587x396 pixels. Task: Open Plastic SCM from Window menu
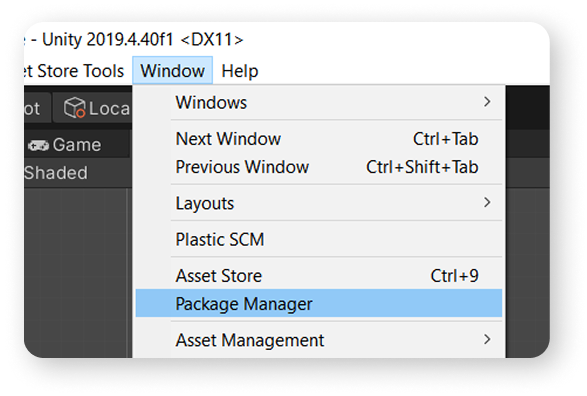(319, 240)
